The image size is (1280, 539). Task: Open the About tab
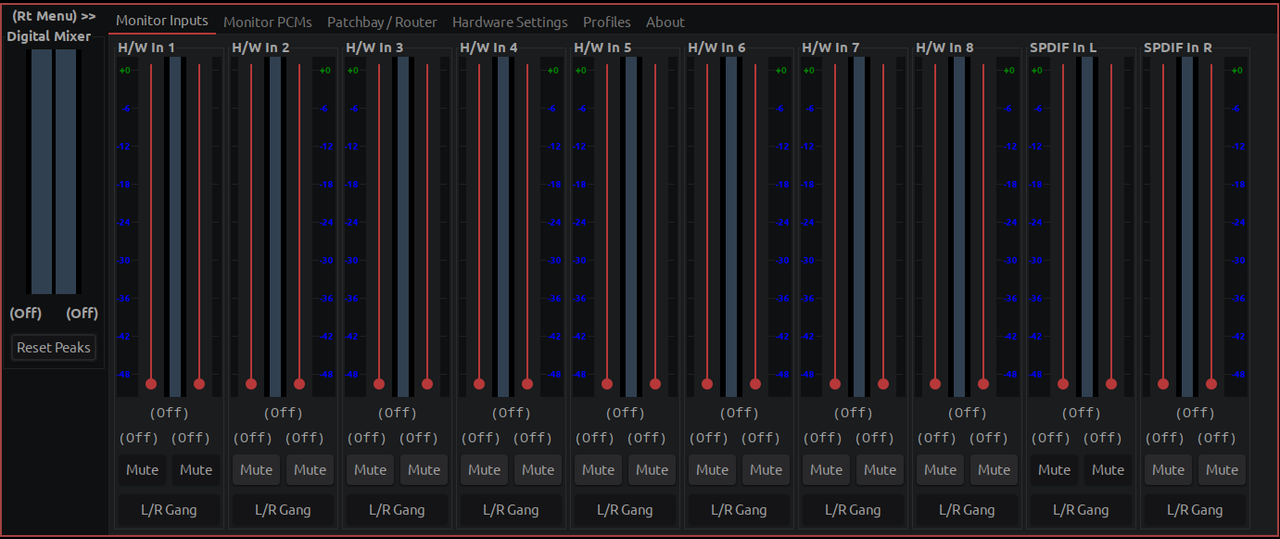[665, 22]
